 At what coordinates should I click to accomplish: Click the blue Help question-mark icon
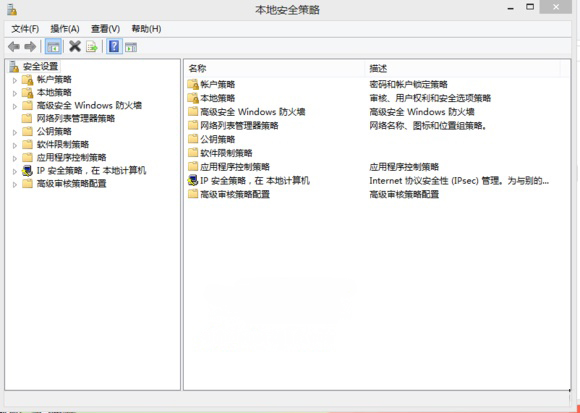[x=114, y=47]
